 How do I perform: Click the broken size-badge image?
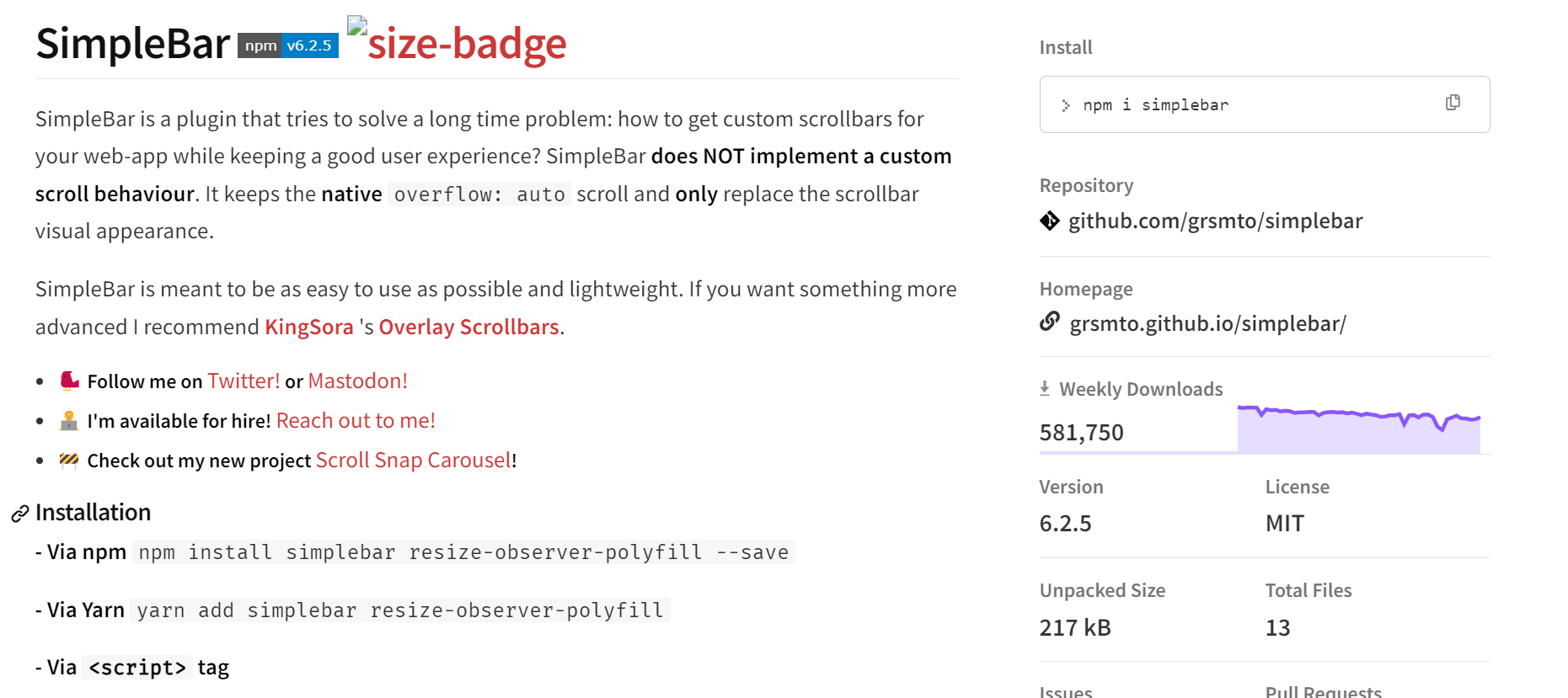pos(457,42)
